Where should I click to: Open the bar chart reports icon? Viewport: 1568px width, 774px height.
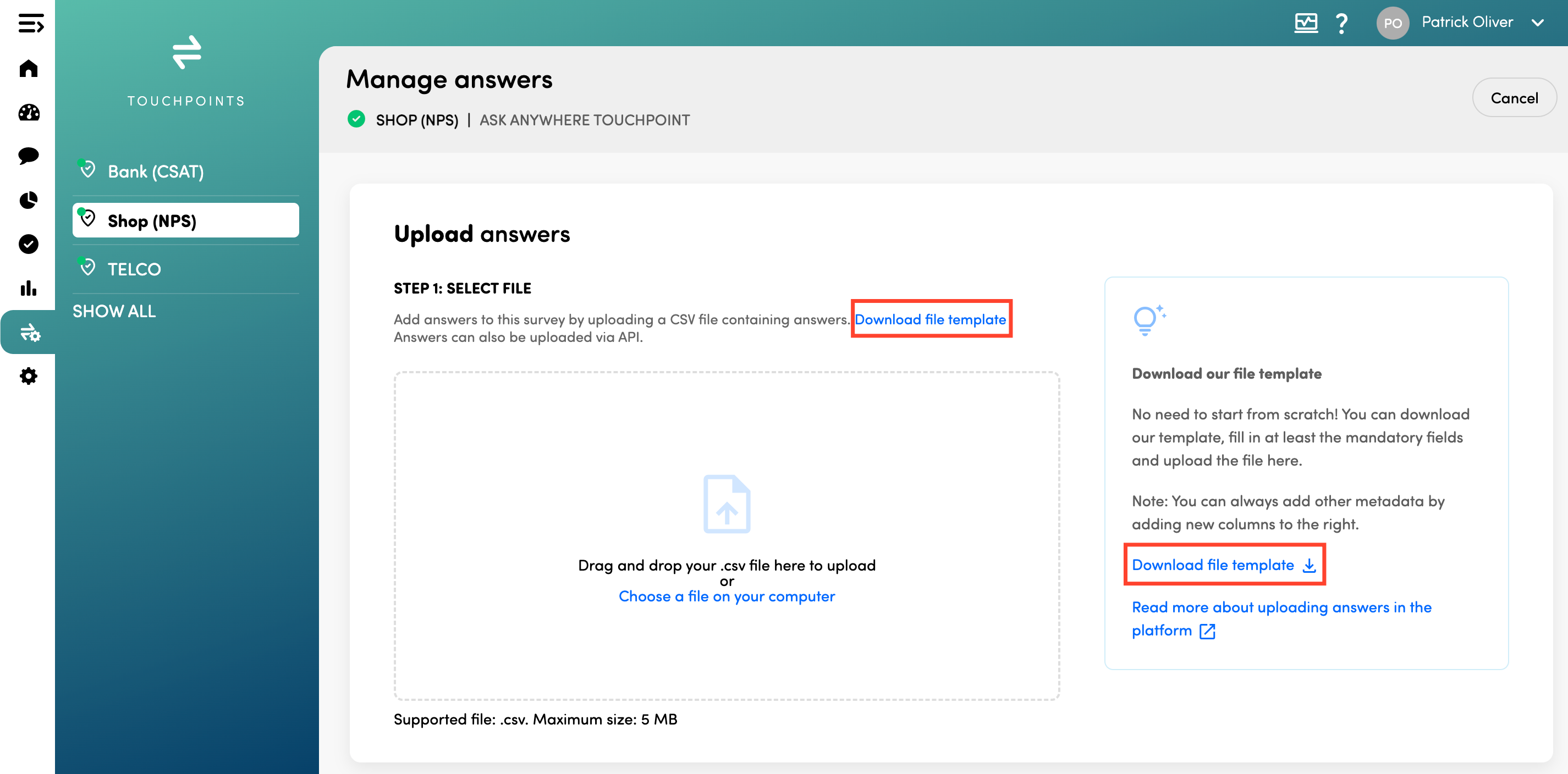click(29, 288)
